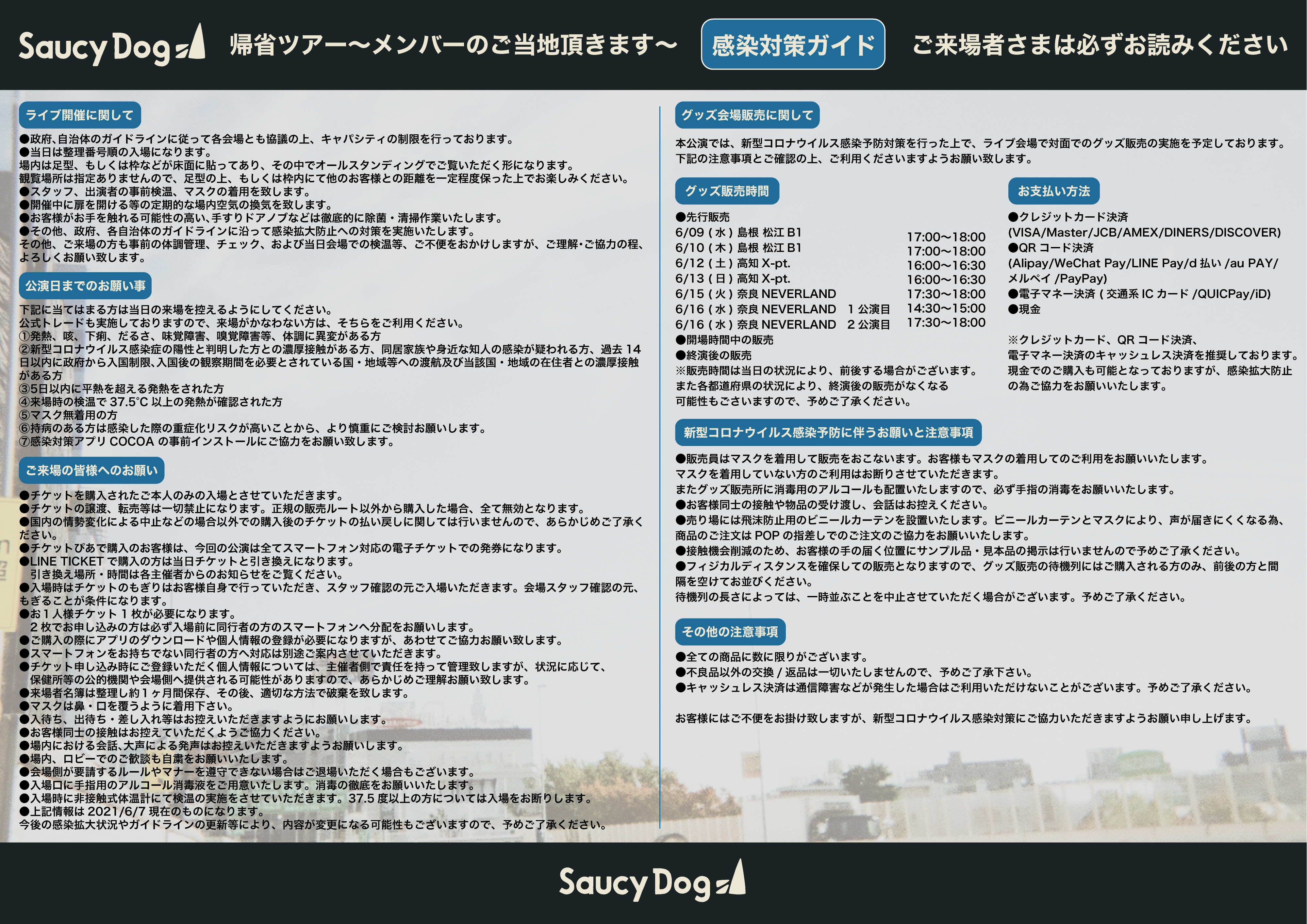Click the line ●お1人様チケット1枚が必要になります。
The height and width of the screenshot is (924, 1307).
click(x=127, y=614)
